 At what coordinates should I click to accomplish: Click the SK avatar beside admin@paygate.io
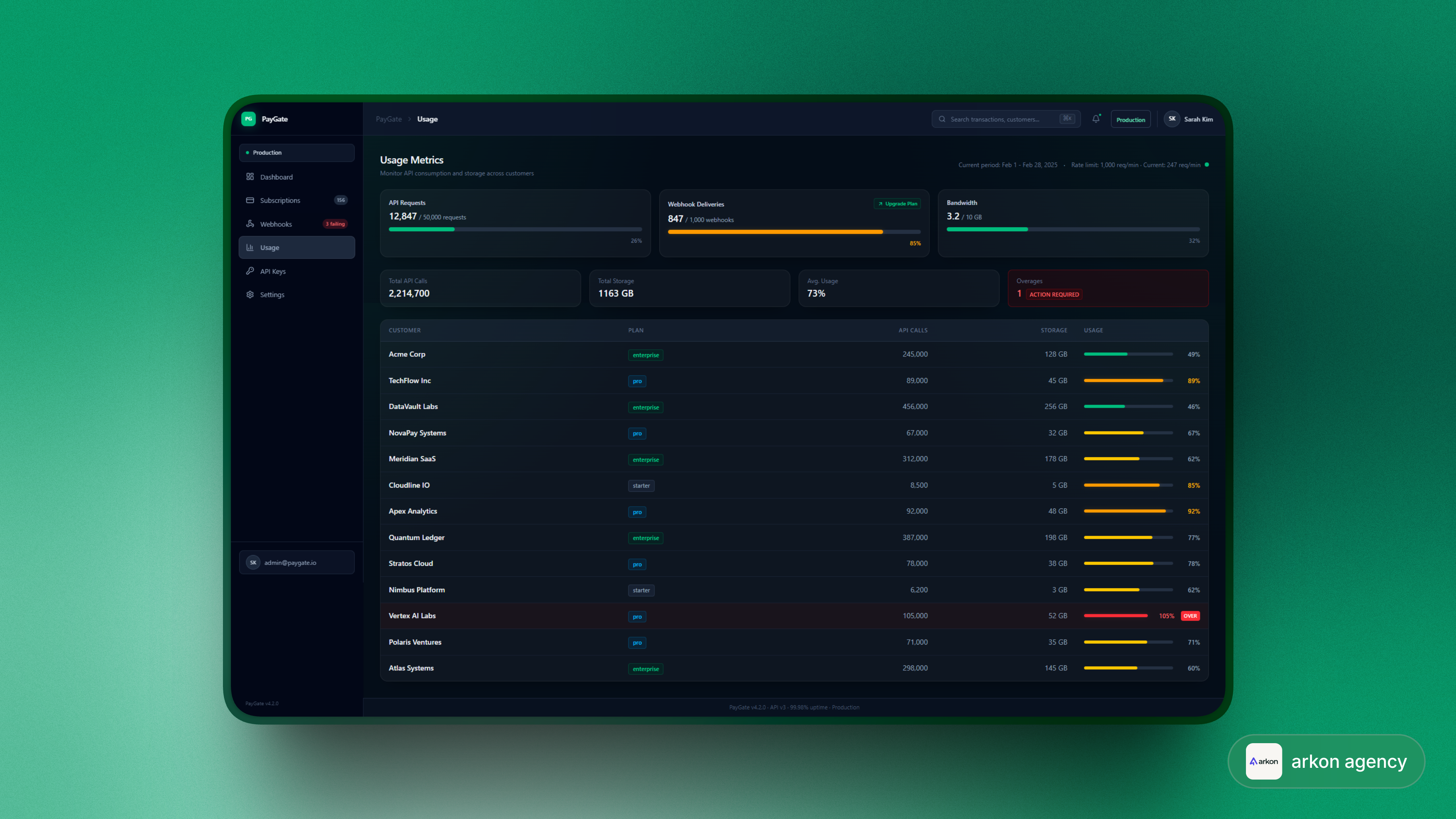pos(253,562)
